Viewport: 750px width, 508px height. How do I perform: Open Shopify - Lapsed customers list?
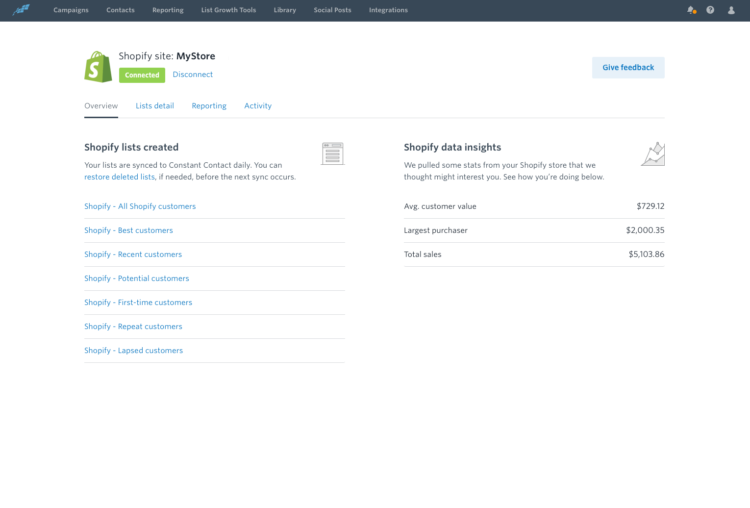click(133, 350)
